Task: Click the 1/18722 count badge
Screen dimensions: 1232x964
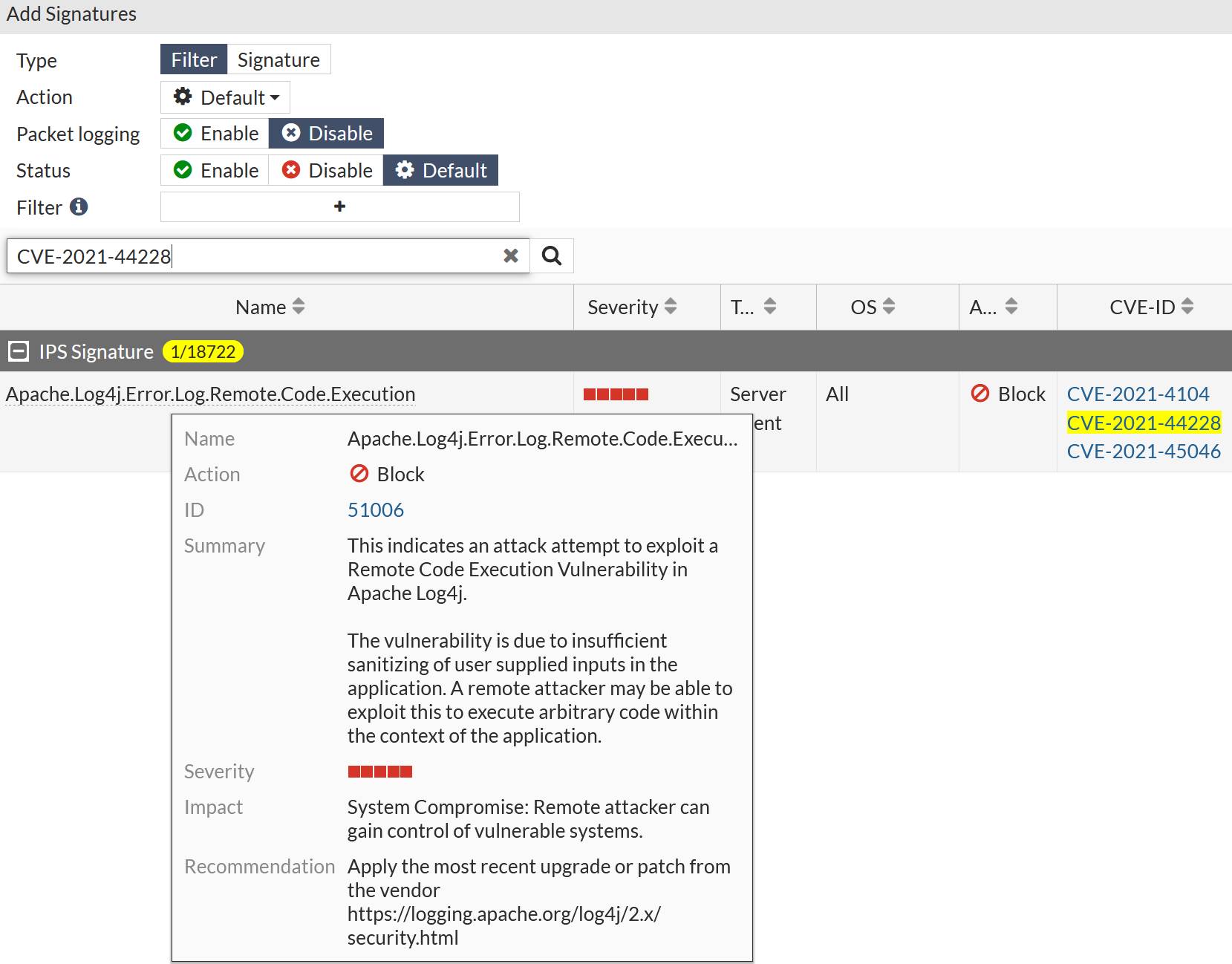Action: 203,351
